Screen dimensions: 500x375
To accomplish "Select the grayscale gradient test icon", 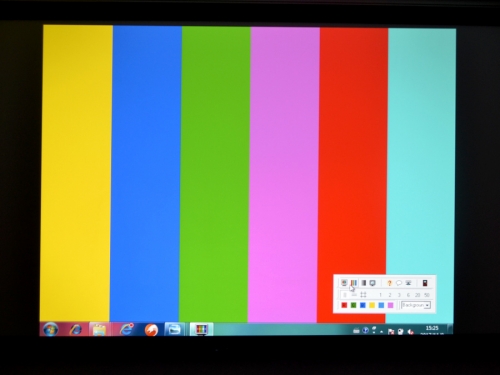I will tap(364, 283).
